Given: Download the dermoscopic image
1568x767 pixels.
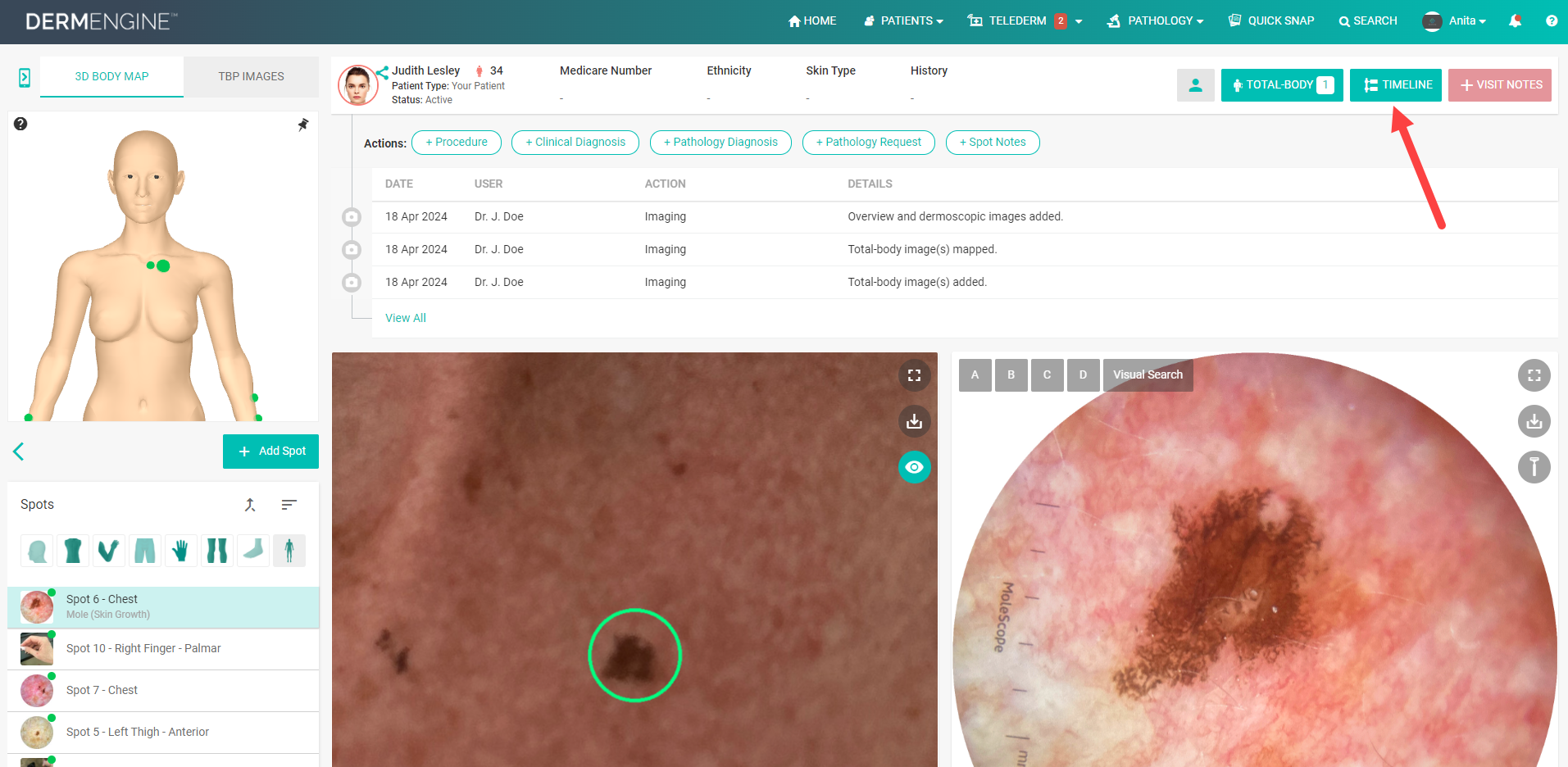Looking at the screenshot, I should [1534, 421].
